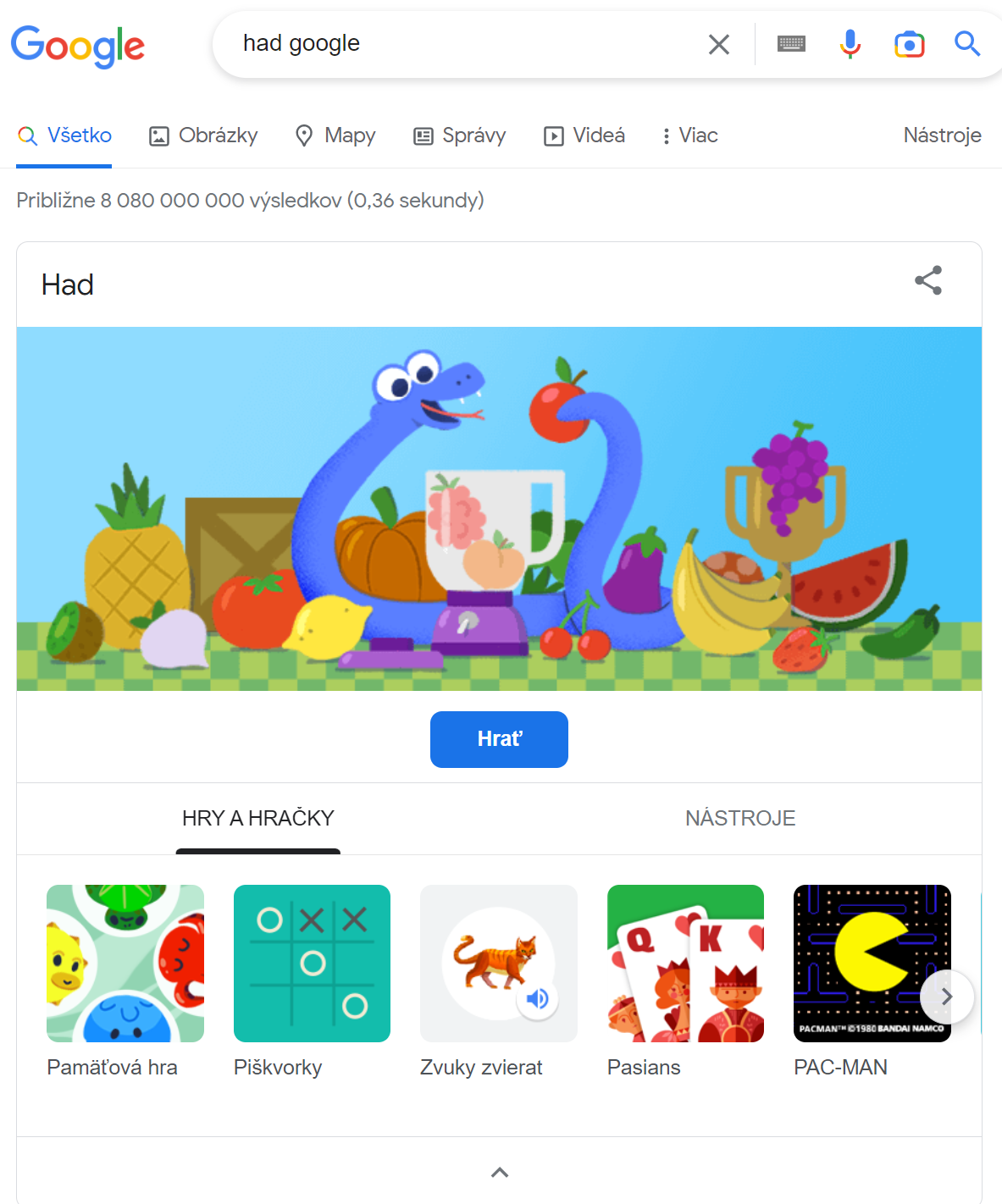
Task: Open the Mapy search tab
Action: pos(335,135)
